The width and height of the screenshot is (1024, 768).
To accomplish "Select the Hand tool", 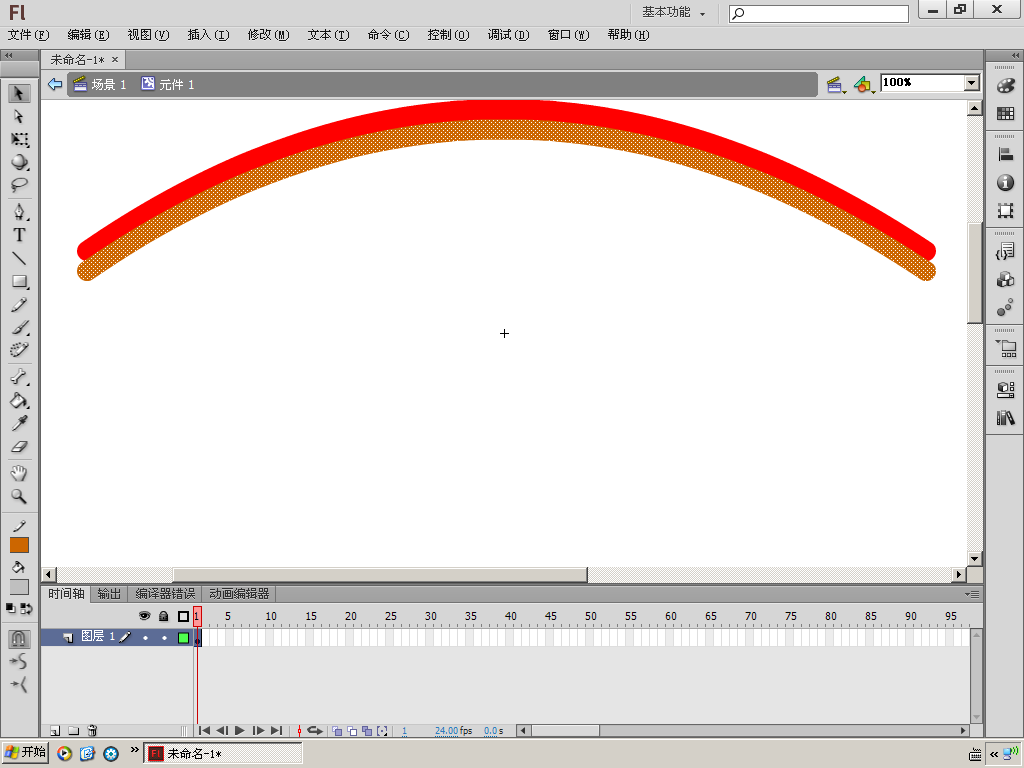I will click(19, 473).
